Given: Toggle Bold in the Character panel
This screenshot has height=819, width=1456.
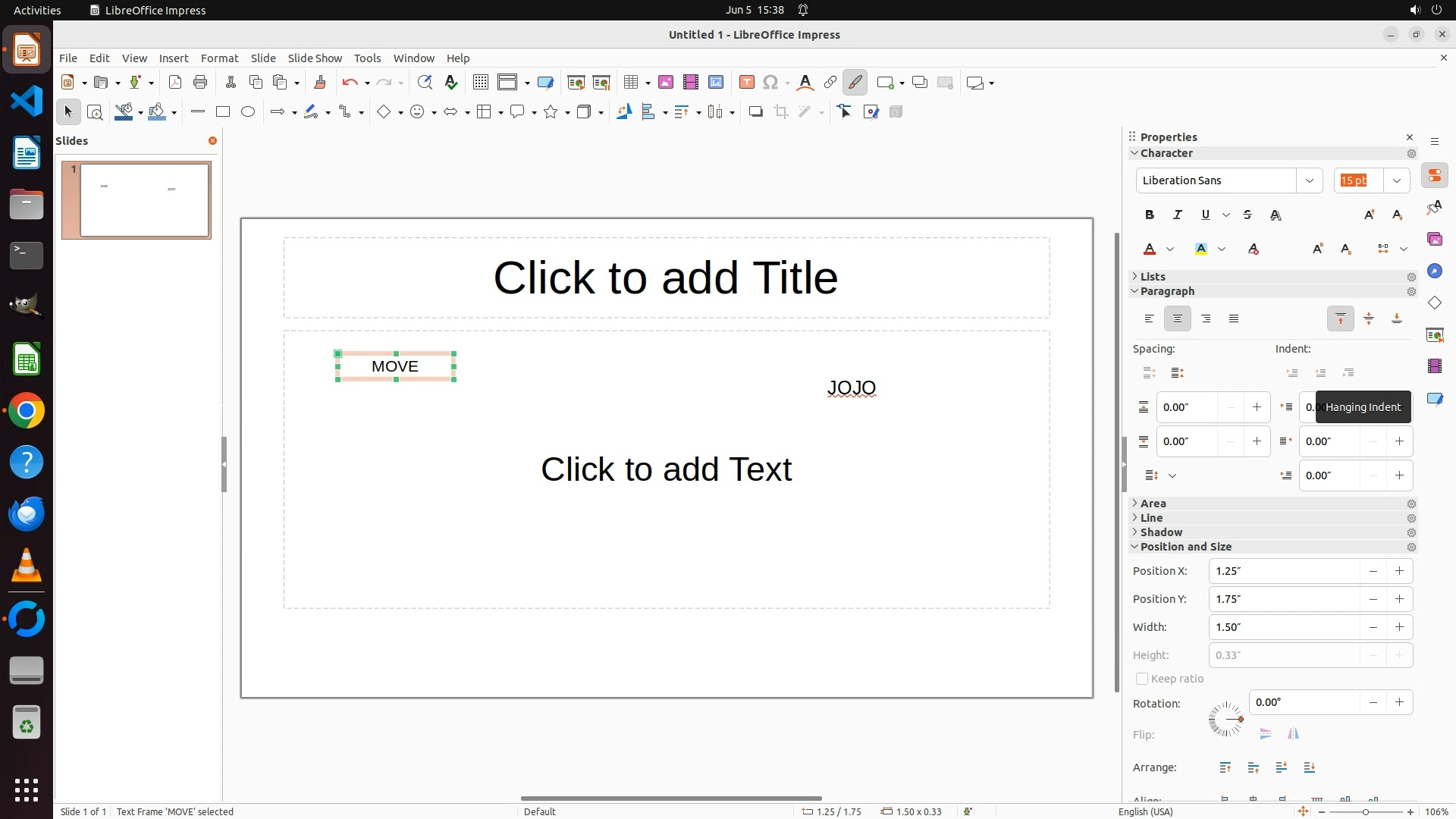Looking at the screenshot, I should click(1149, 215).
